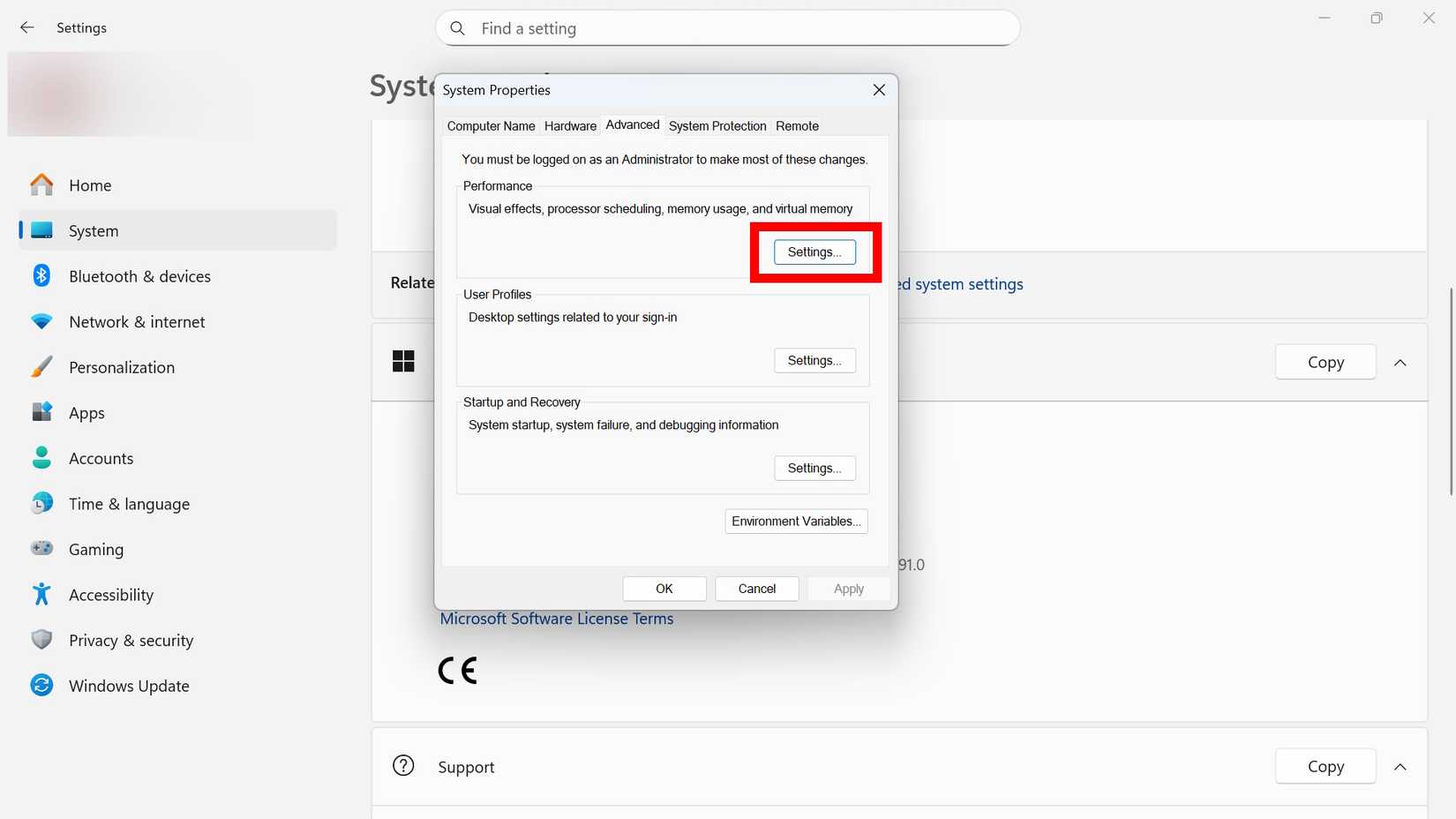Select the Gaming icon
This screenshot has width=1456, height=819.
point(41,548)
